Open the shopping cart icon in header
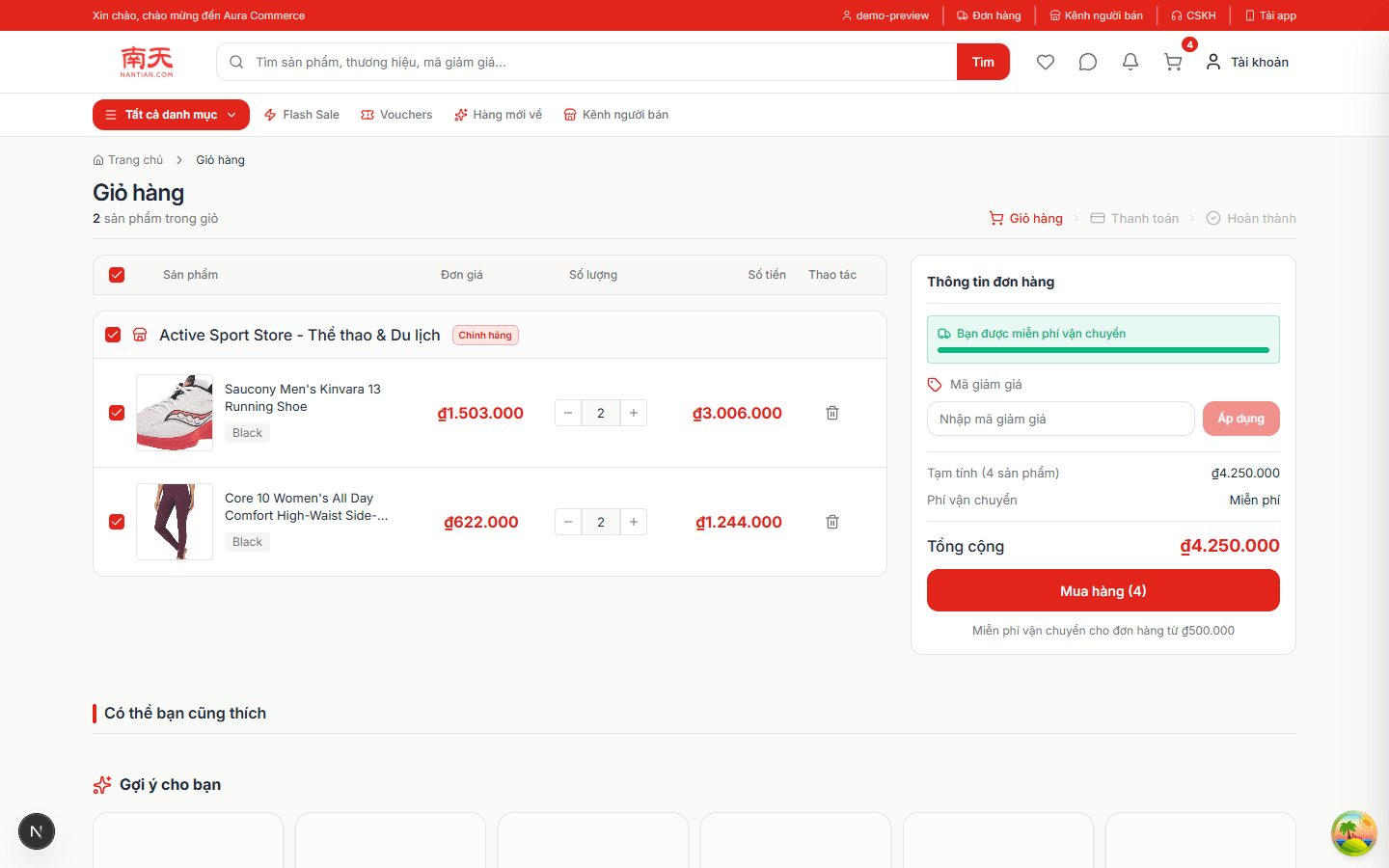The width and height of the screenshot is (1389, 868). click(x=1173, y=62)
